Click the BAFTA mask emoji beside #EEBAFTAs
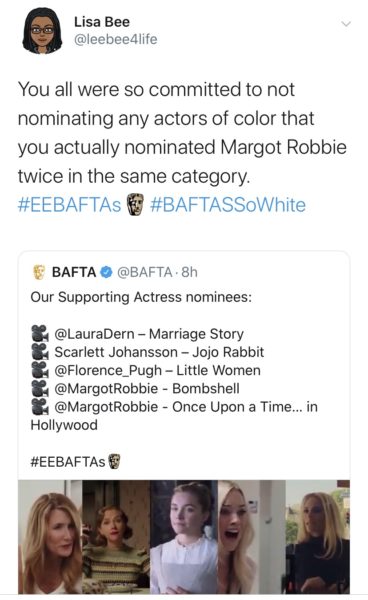 (135, 204)
